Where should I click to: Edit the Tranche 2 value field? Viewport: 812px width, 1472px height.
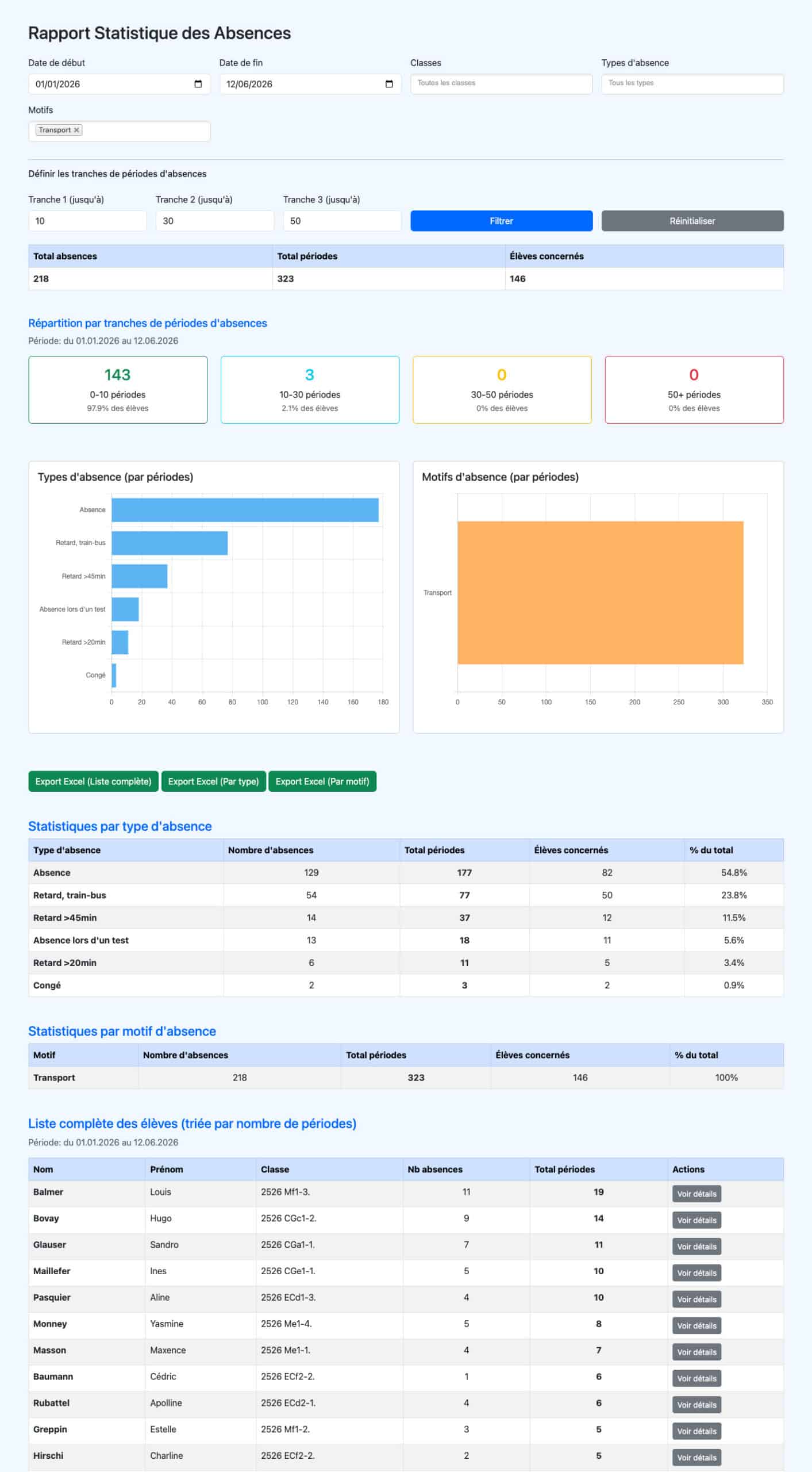pos(215,221)
